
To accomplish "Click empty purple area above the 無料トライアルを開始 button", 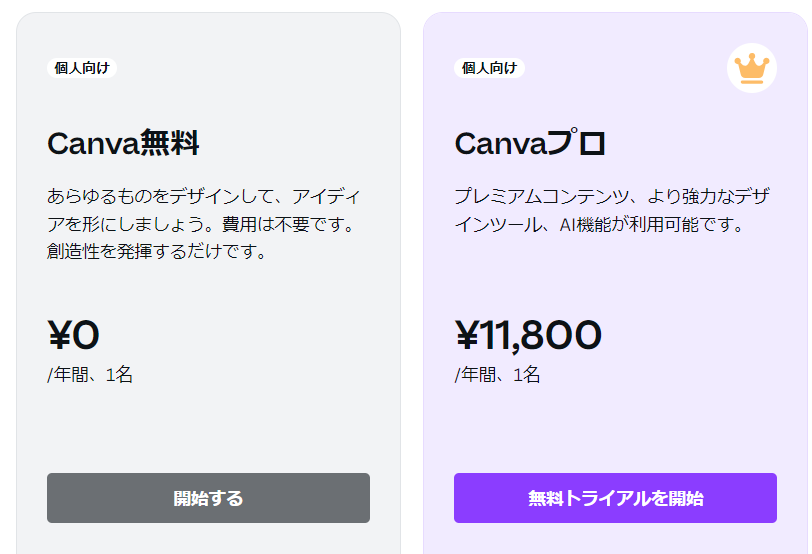I will [615, 430].
